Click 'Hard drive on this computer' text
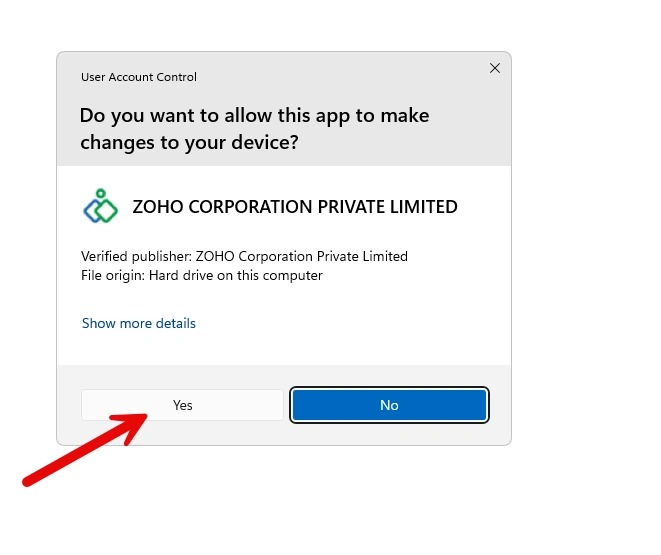Image resolution: width=661 pixels, height=555 pixels. [236, 275]
